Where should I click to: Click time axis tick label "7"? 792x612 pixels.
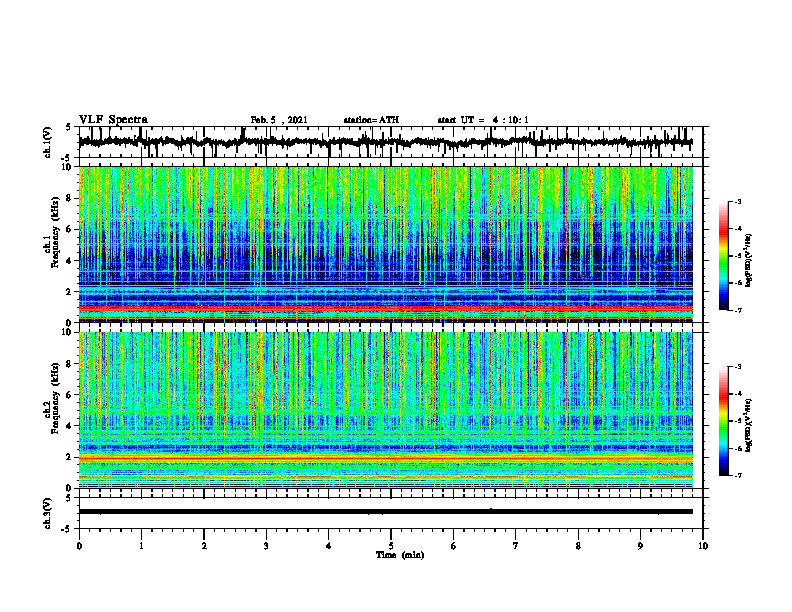[x=516, y=546]
